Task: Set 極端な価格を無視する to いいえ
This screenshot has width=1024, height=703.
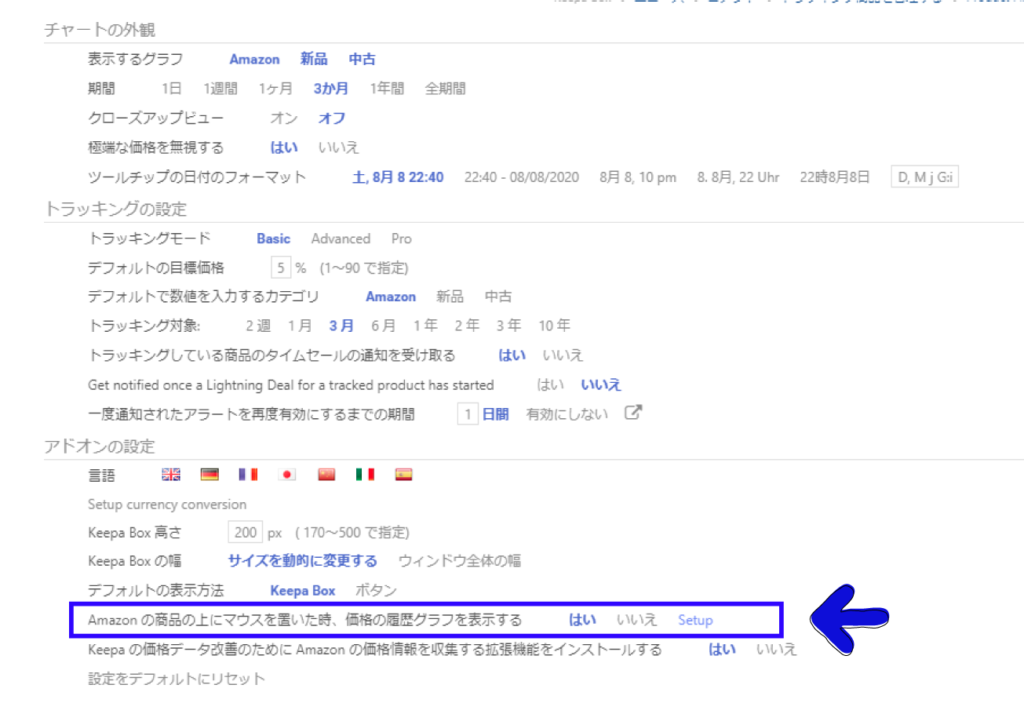Action: click(338, 147)
